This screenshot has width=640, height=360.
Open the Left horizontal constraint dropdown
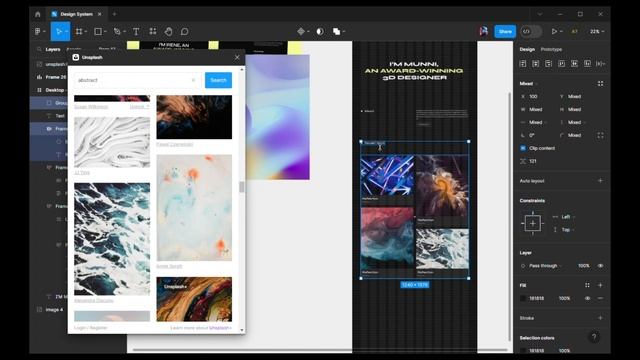pos(568,217)
